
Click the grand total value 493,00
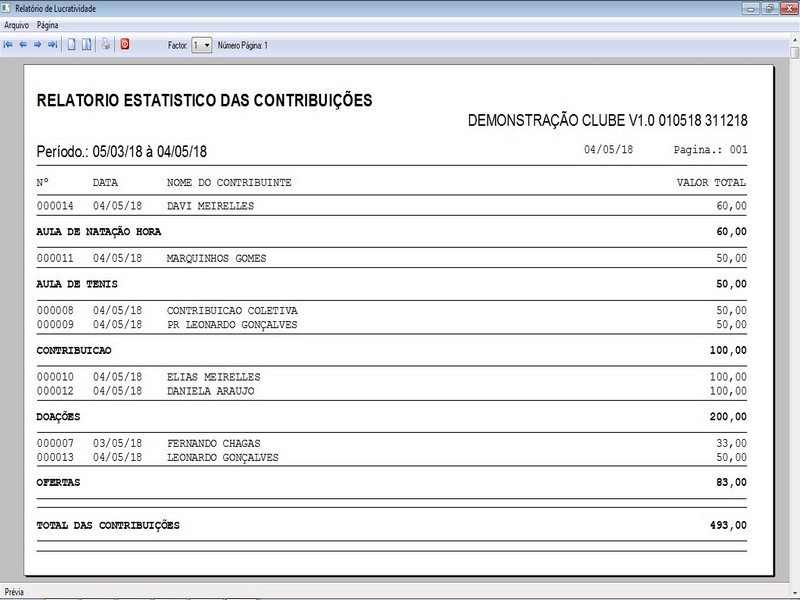pos(728,525)
